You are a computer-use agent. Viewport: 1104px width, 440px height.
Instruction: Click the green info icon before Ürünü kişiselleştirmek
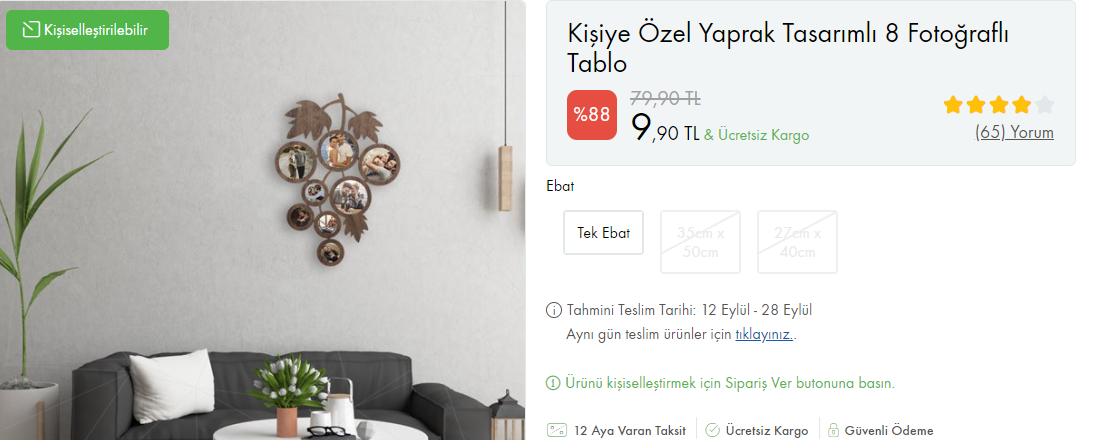click(554, 384)
